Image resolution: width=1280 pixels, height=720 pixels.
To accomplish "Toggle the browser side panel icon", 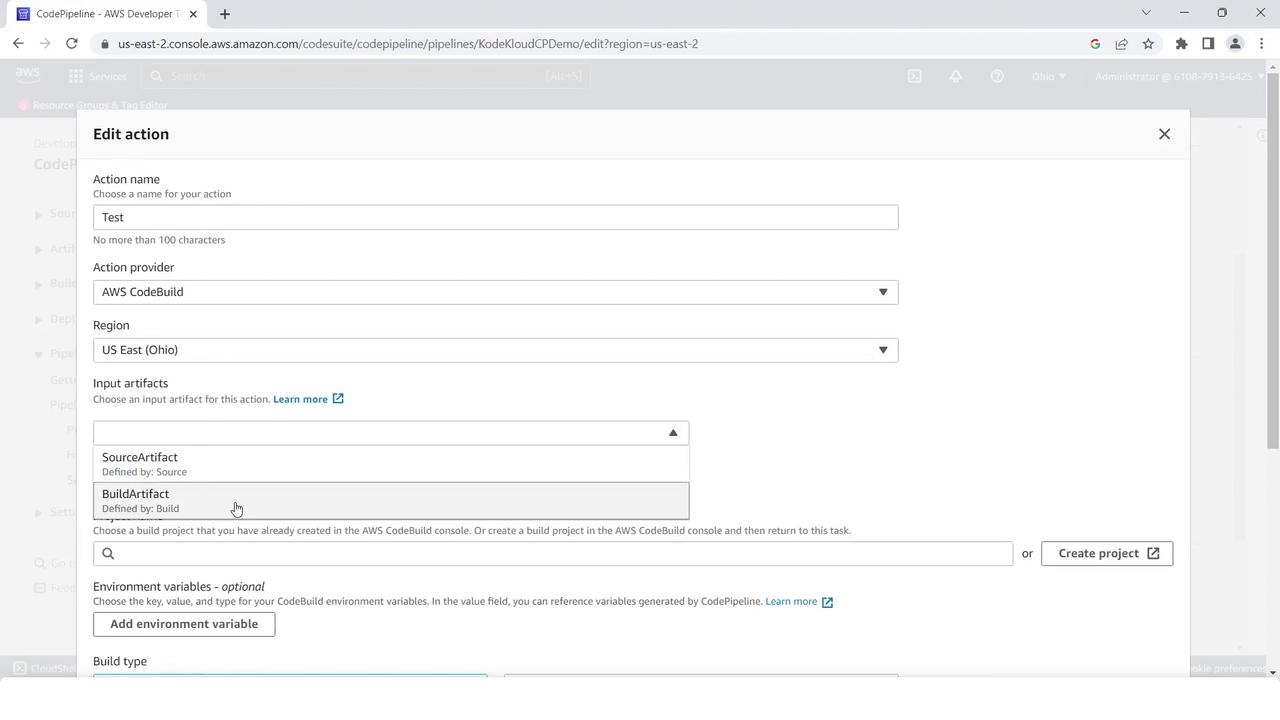I will (x=1208, y=44).
